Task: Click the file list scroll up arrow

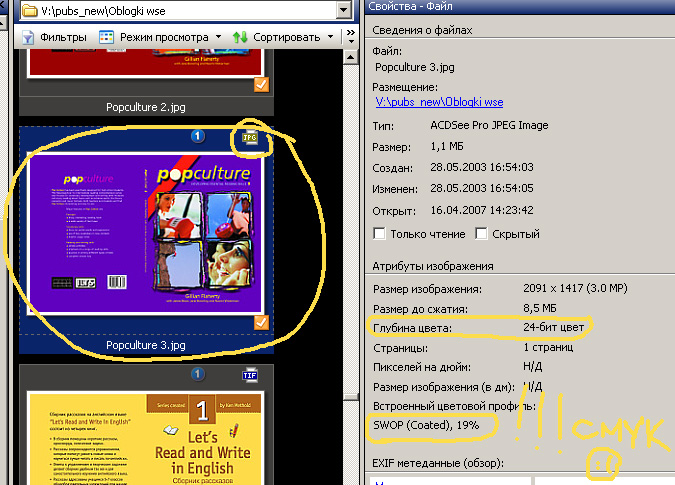Action: [x=351, y=57]
